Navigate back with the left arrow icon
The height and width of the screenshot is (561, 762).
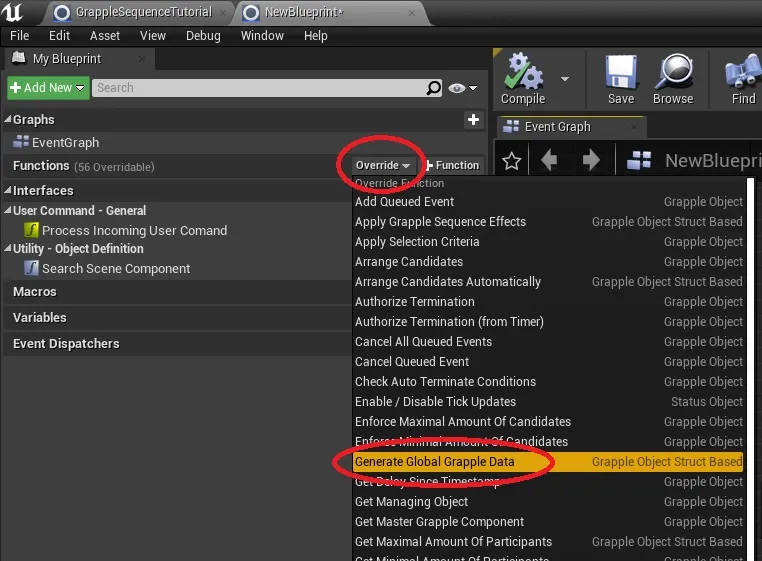[x=549, y=160]
